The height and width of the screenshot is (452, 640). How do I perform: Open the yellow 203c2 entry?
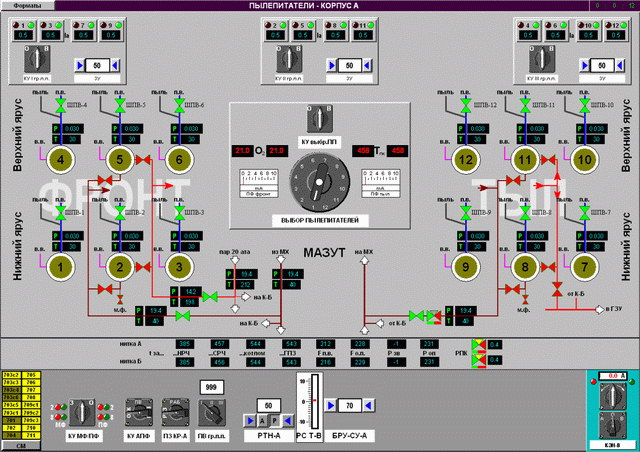click(x=11, y=375)
